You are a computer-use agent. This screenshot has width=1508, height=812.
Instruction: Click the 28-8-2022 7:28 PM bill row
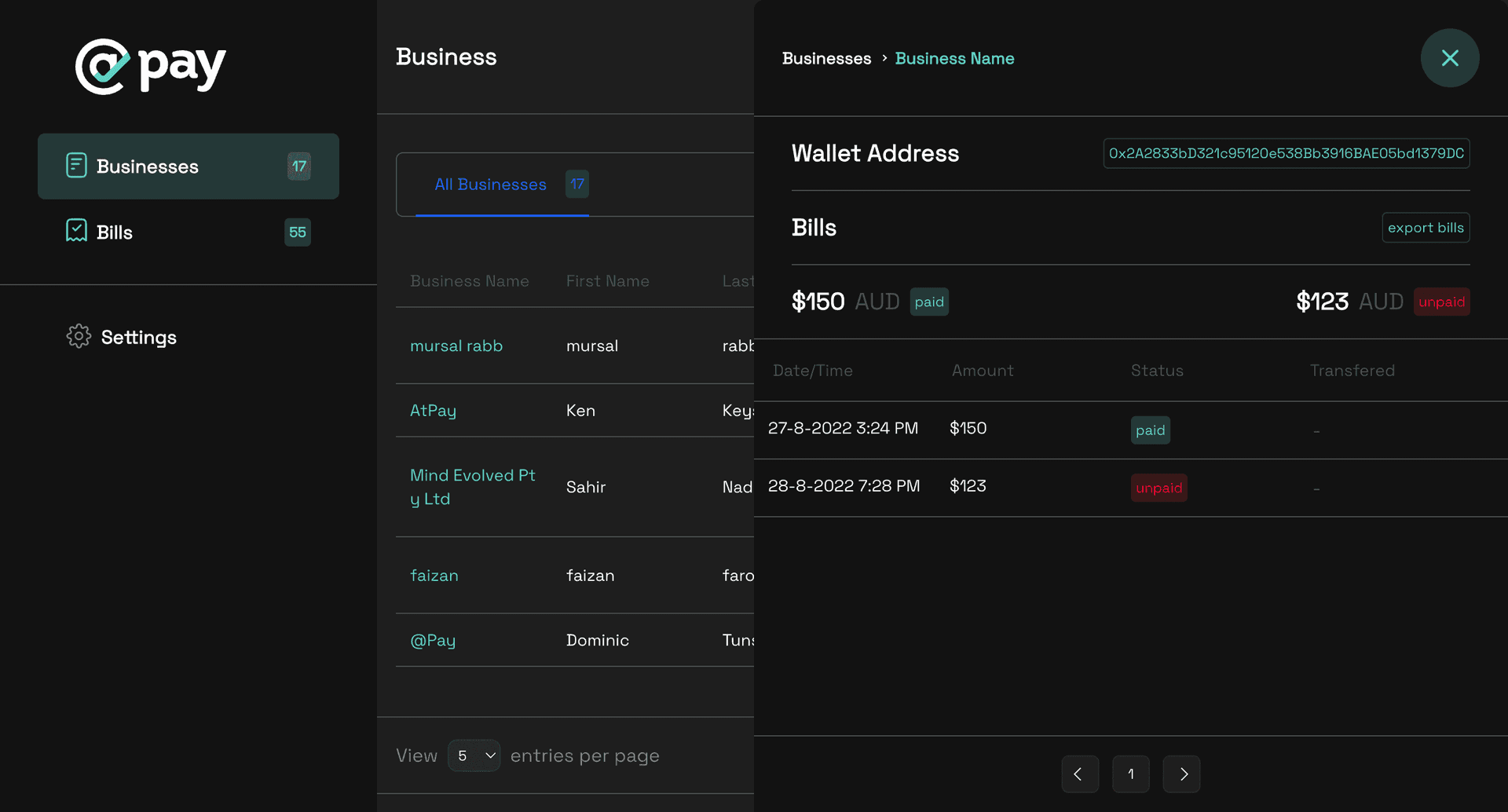click(1131, 488)
